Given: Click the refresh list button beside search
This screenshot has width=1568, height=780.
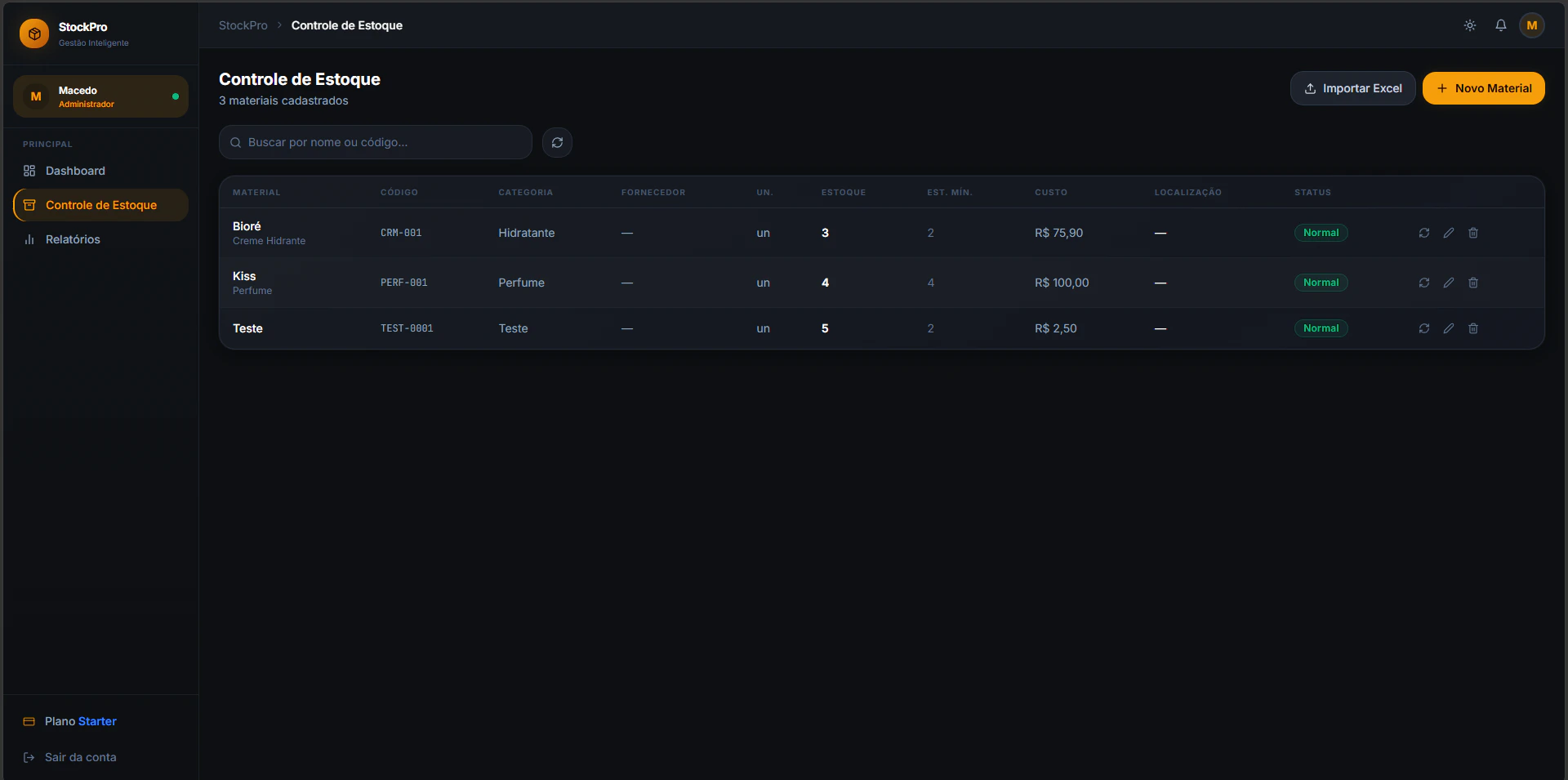Looking at the screenshot, I should [557, 142].
